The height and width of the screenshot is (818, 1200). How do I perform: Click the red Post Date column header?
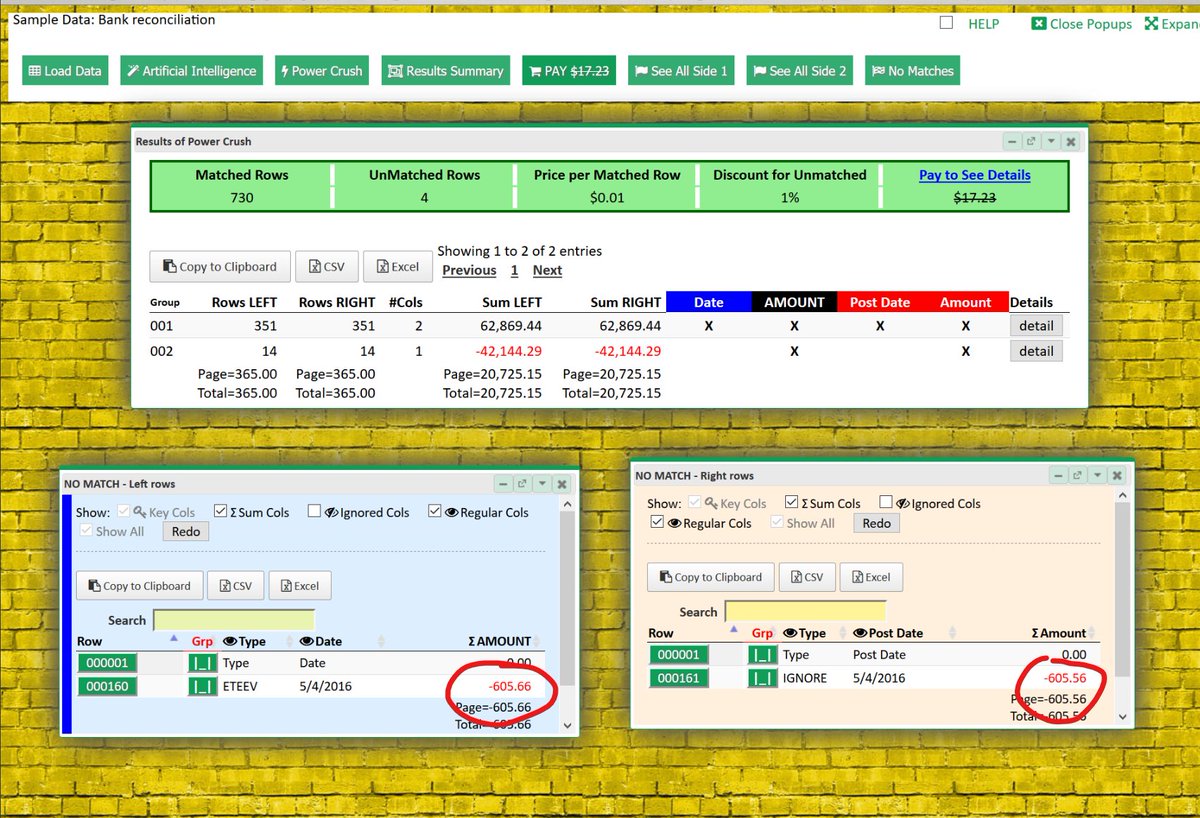[880, 302]
